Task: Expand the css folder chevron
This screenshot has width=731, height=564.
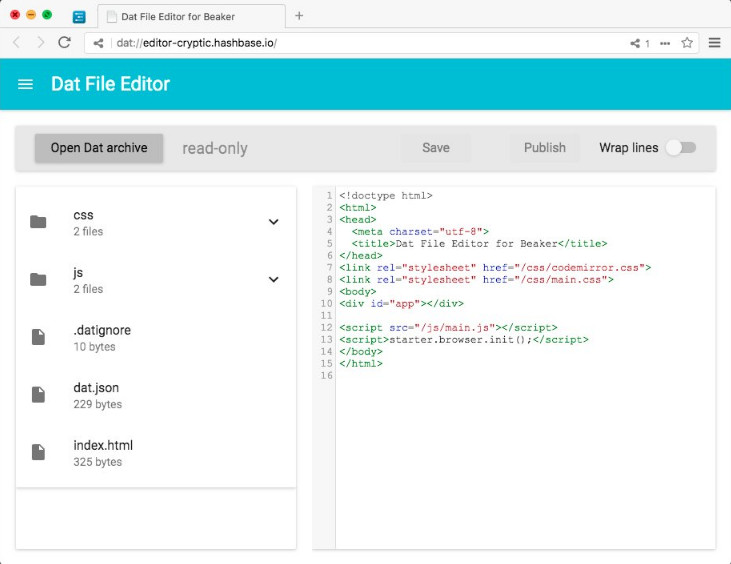Action: 274,222
